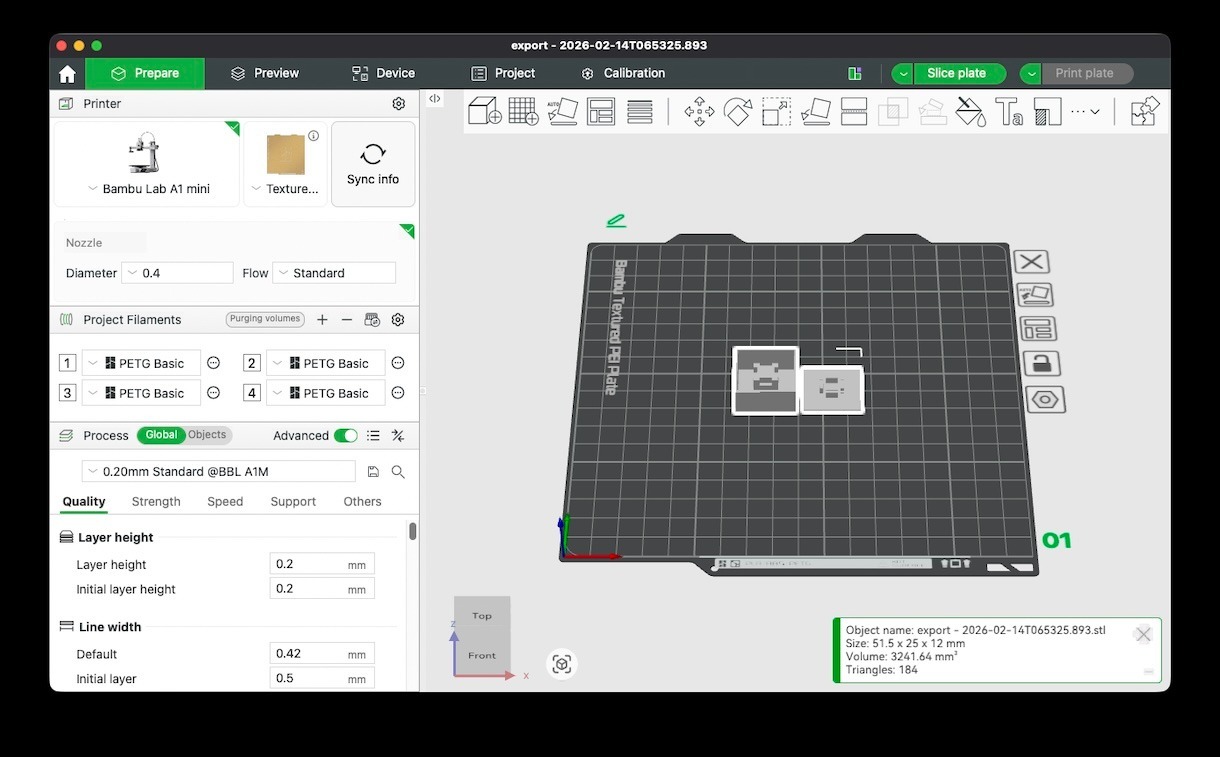Click the Add plate icon in toolbar
Viewport: 1220px width, 757px height.
[x=523, y=111]
